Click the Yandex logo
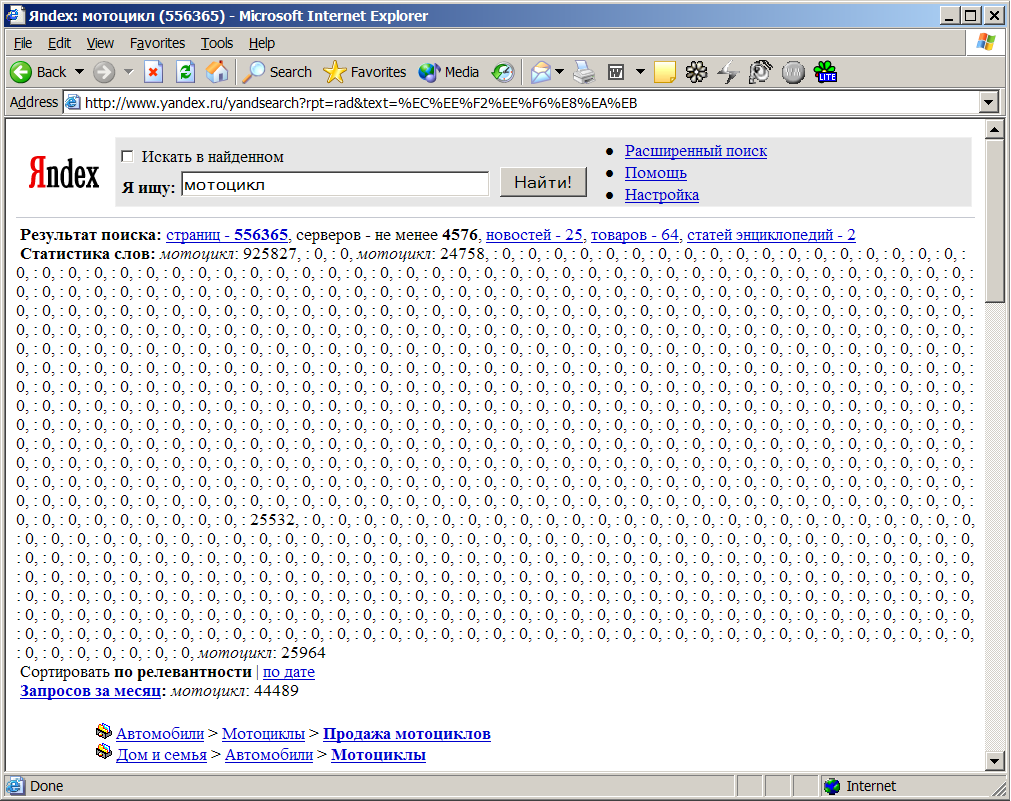 click(x=64, y=173)
